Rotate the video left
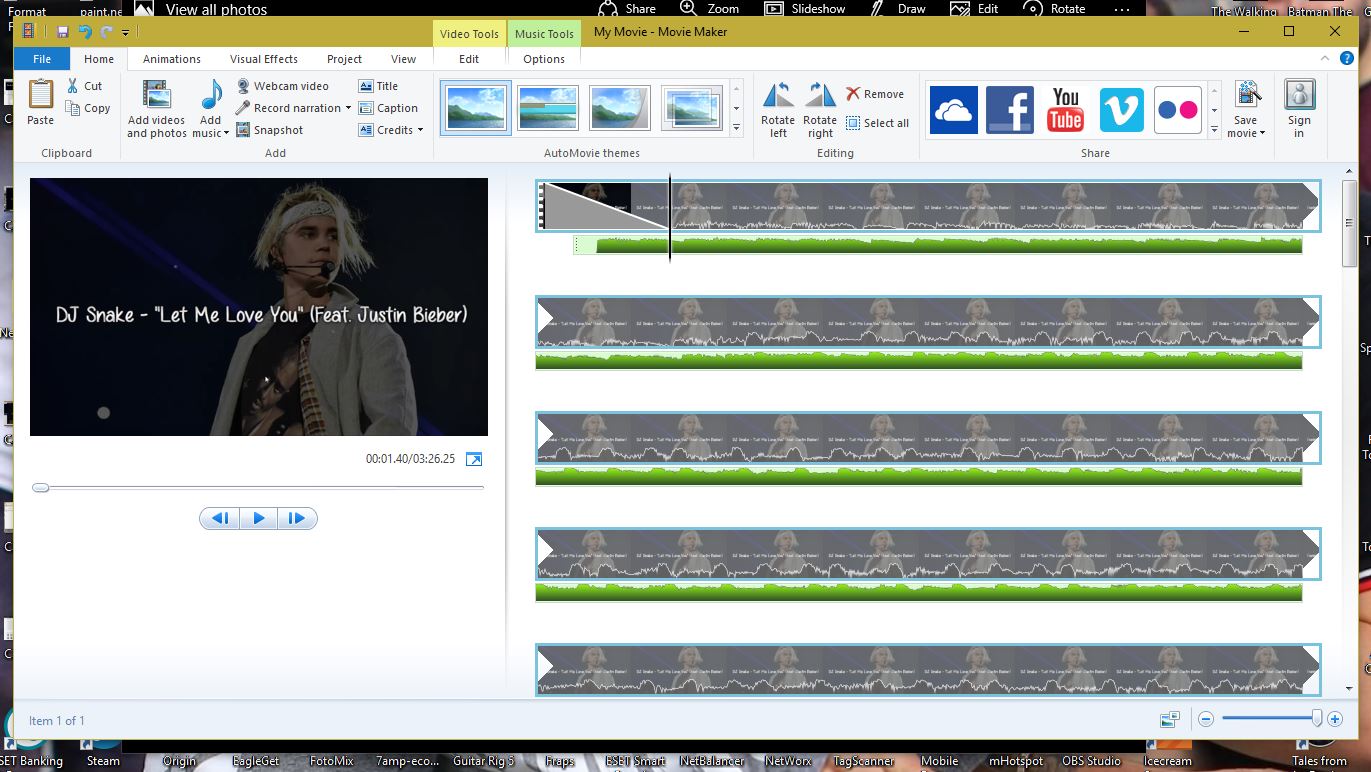The width and height of the screenshot is (1371, 772). tap(778, 109)
